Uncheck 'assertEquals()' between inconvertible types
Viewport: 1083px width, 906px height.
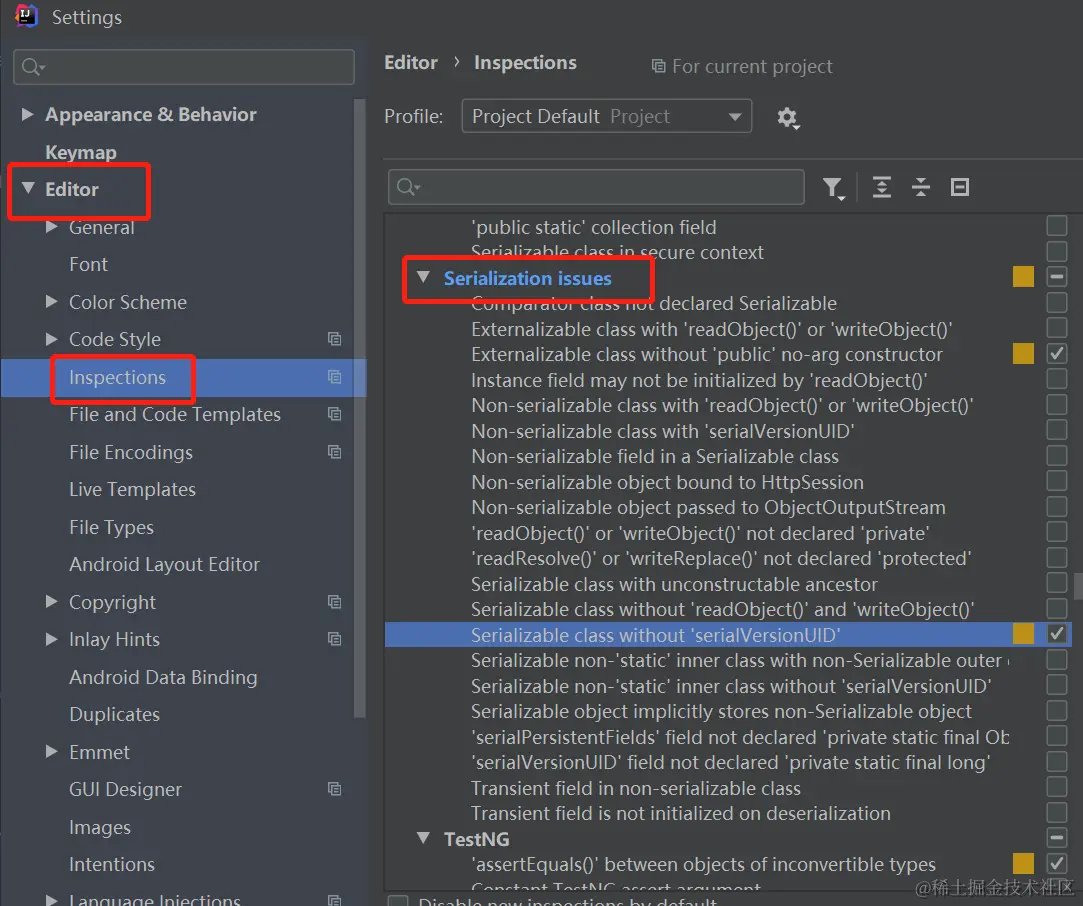(x=1057, y=864)
